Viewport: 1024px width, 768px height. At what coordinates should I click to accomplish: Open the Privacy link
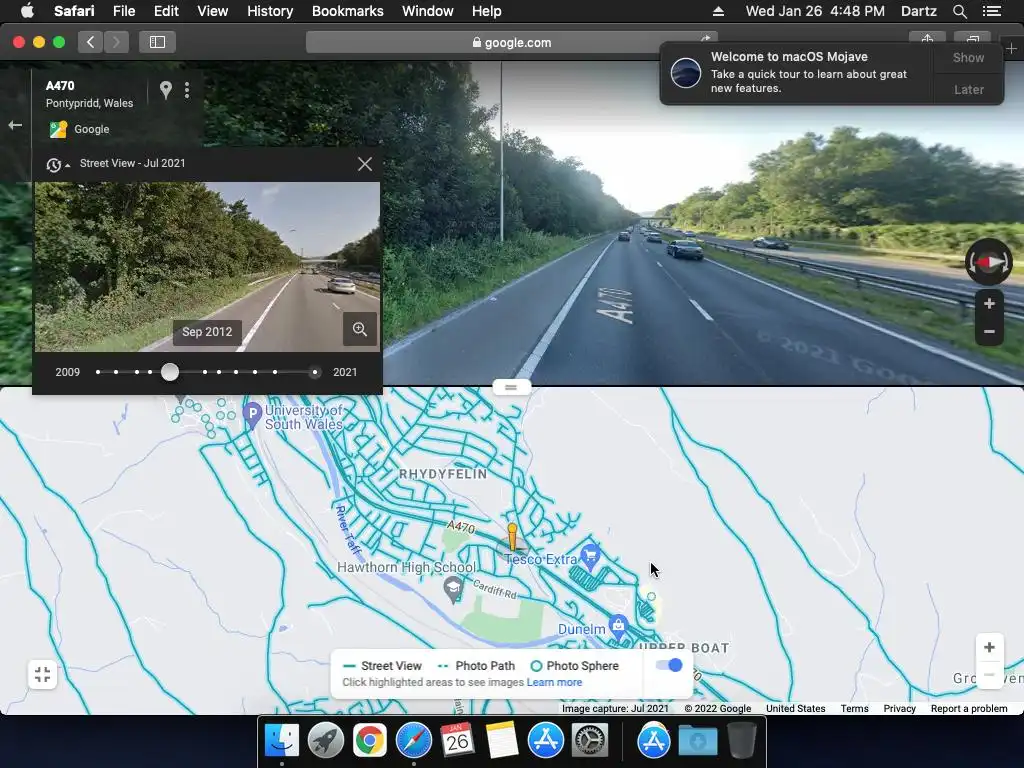tap(899, 709)
